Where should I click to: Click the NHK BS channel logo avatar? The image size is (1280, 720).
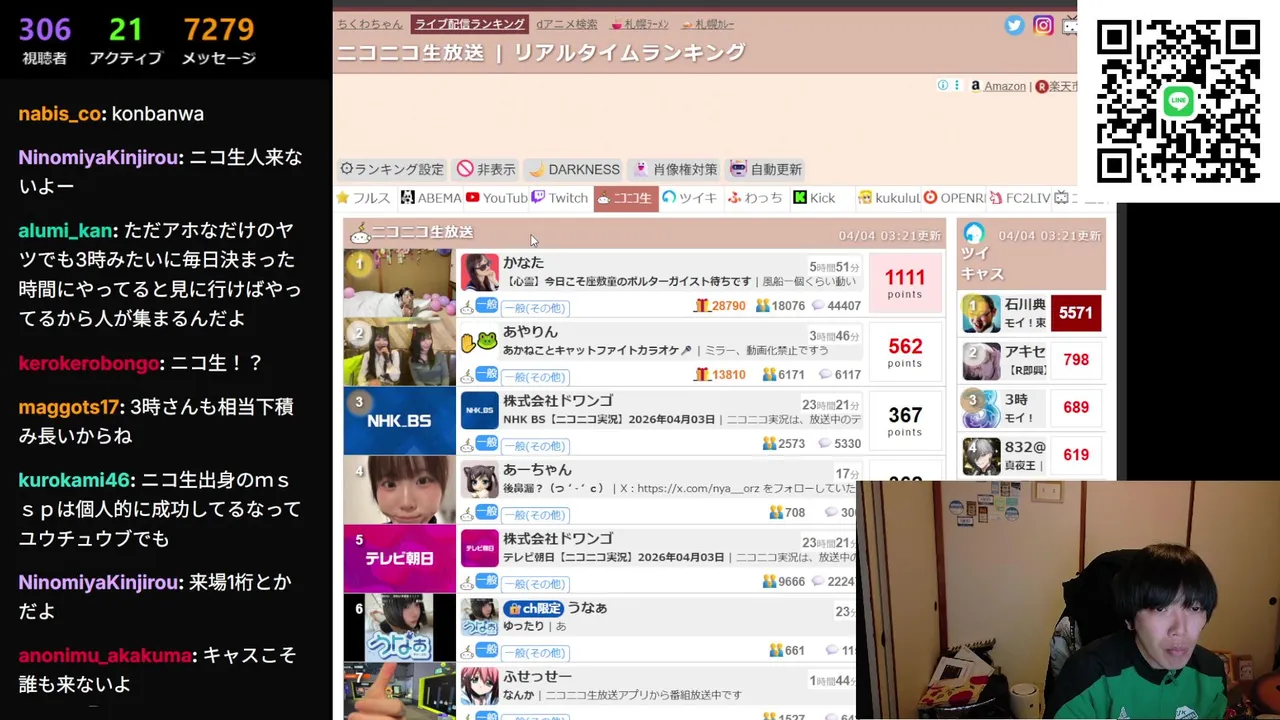click(x=479, y=411)
